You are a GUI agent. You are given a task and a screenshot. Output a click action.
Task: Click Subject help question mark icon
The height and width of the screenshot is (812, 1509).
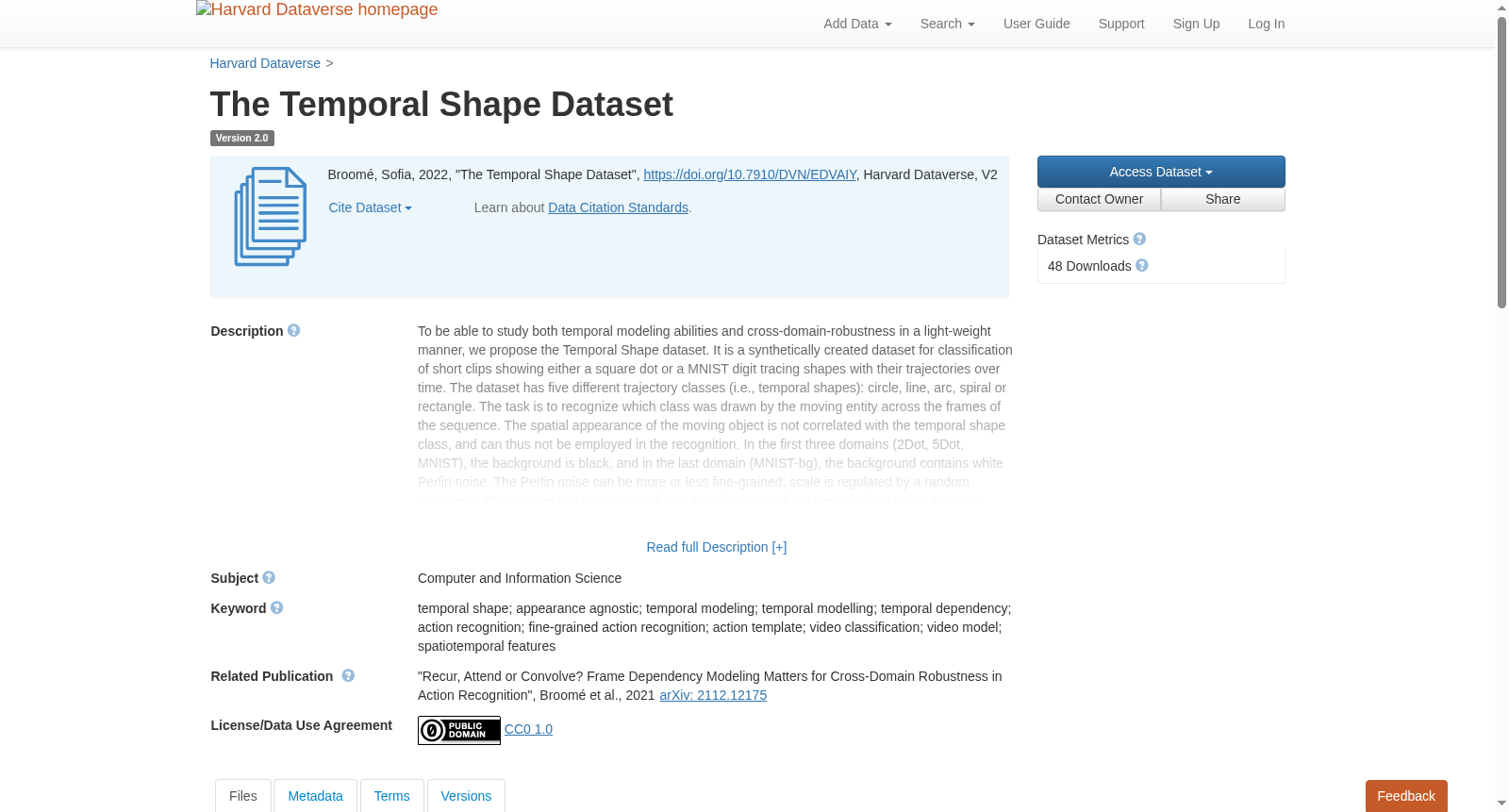point(269,578)
